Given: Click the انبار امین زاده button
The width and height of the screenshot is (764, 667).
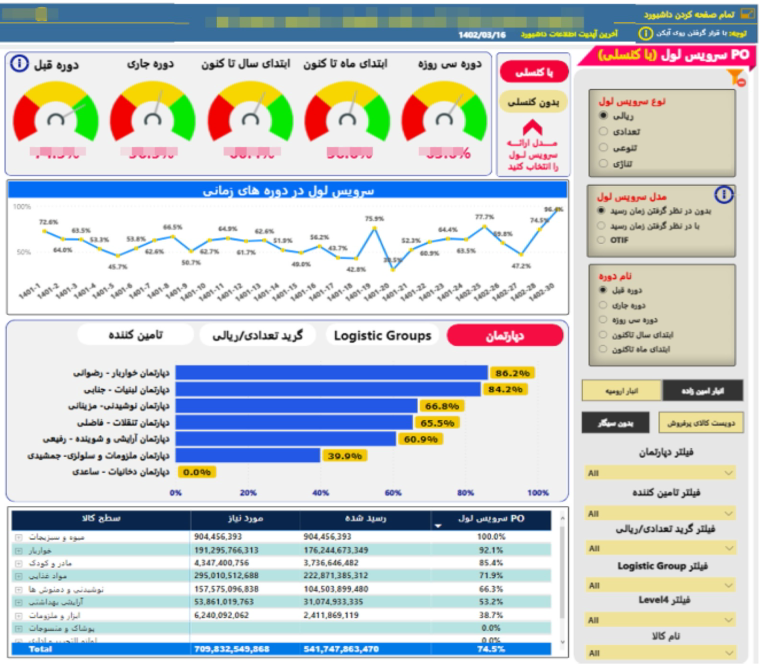Looking at the screenshot, I should pos(703,391).
